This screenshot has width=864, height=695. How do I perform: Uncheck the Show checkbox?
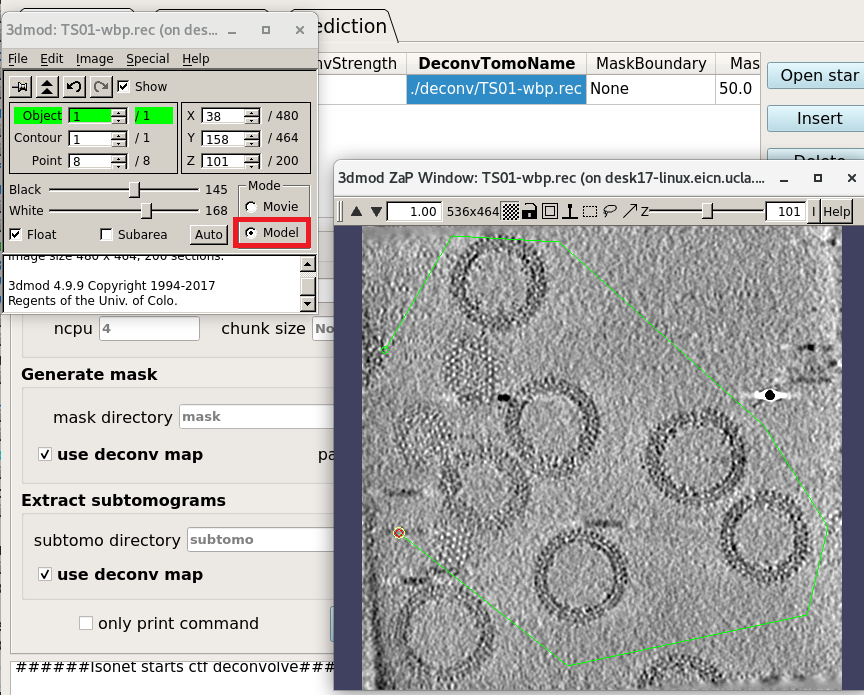[x=124, y=87]
